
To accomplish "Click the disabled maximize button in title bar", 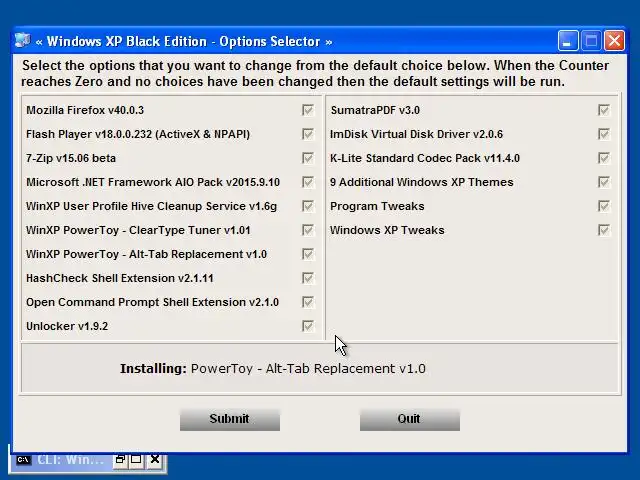I will (x=591, y=41).
